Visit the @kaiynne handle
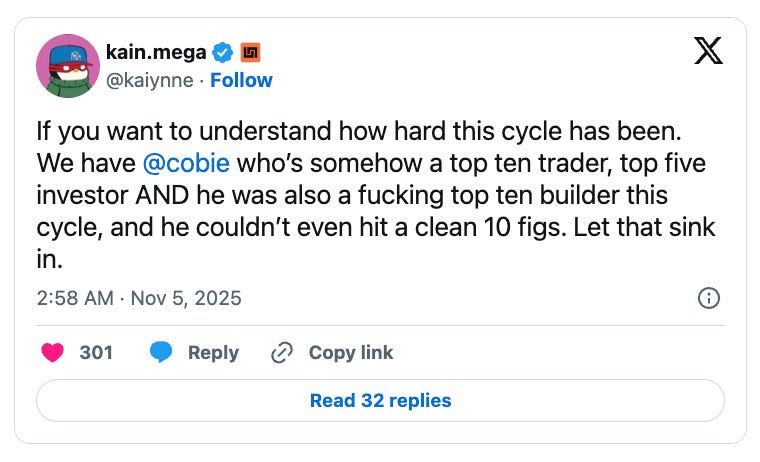 [x=150, y=80]
